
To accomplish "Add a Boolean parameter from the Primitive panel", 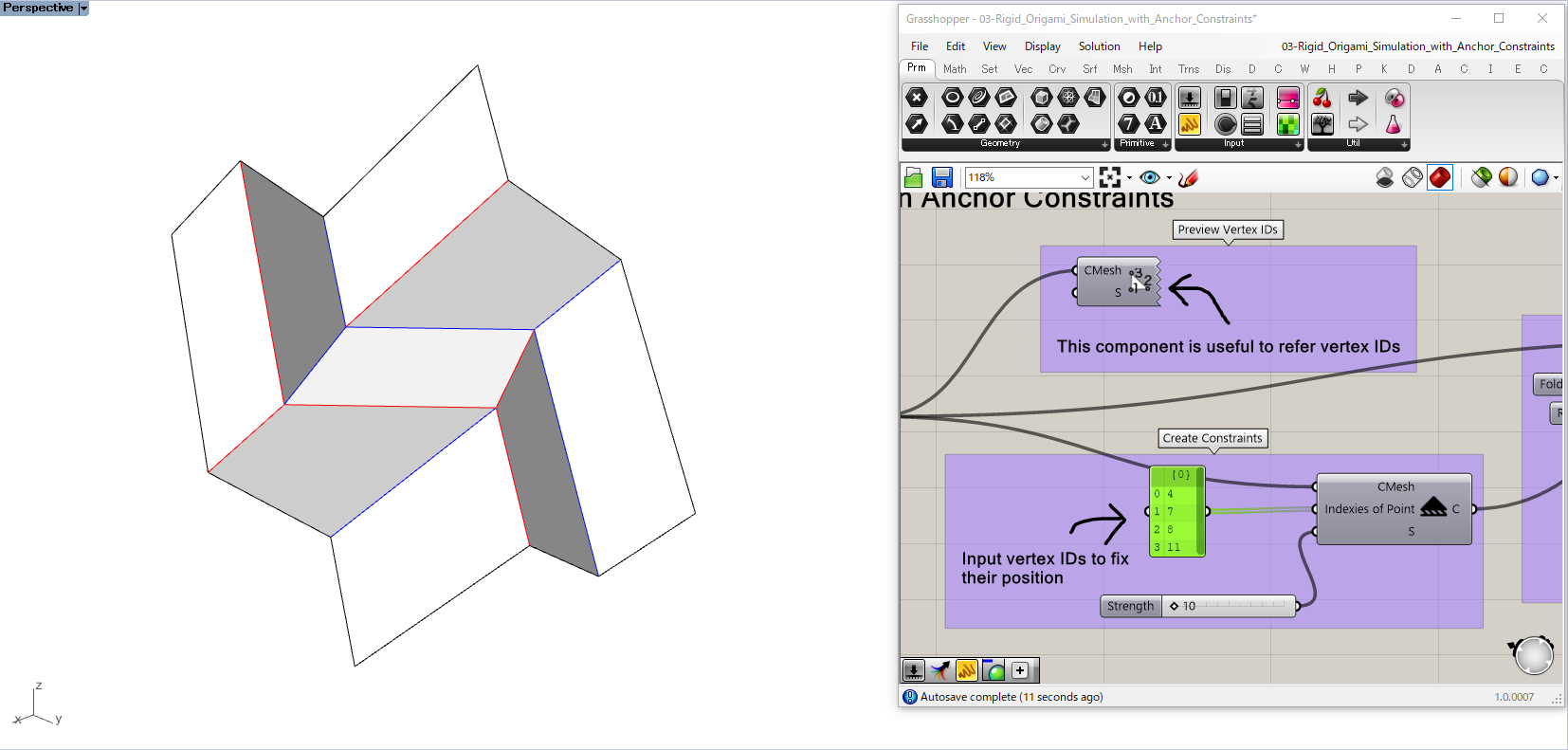I will coord(1129,97).
